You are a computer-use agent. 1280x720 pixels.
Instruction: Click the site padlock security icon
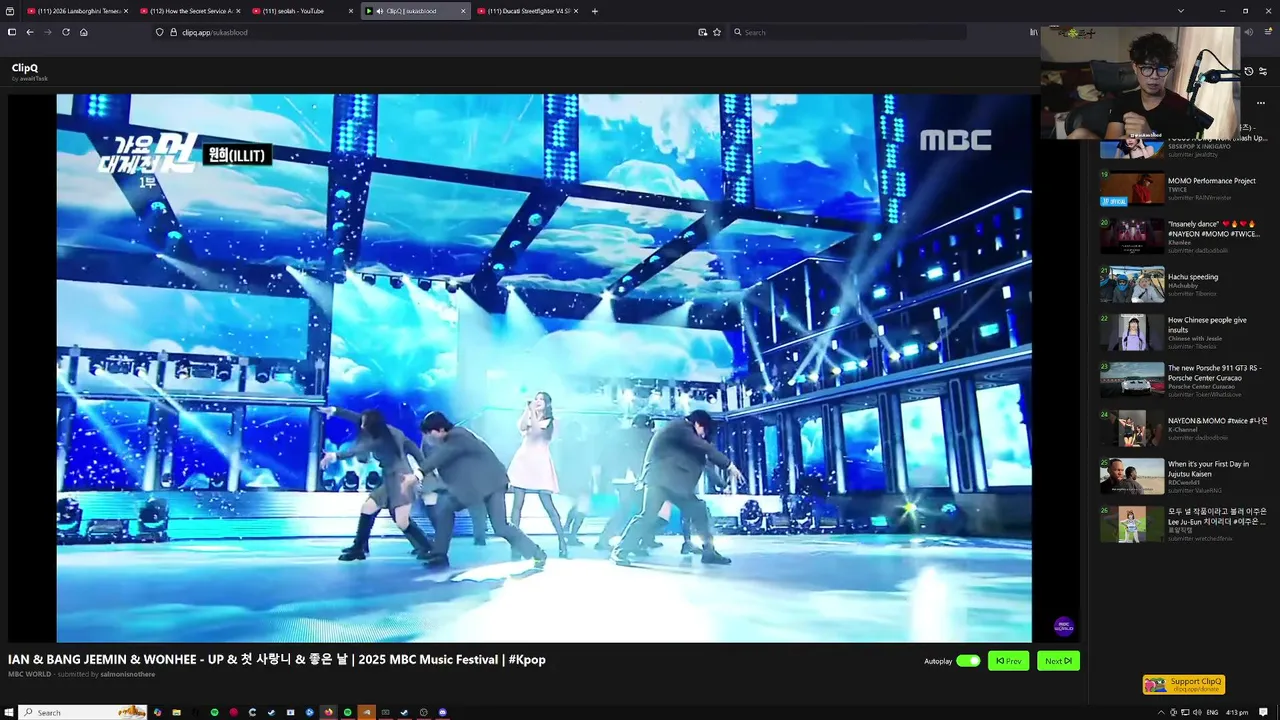coord(173,32)
